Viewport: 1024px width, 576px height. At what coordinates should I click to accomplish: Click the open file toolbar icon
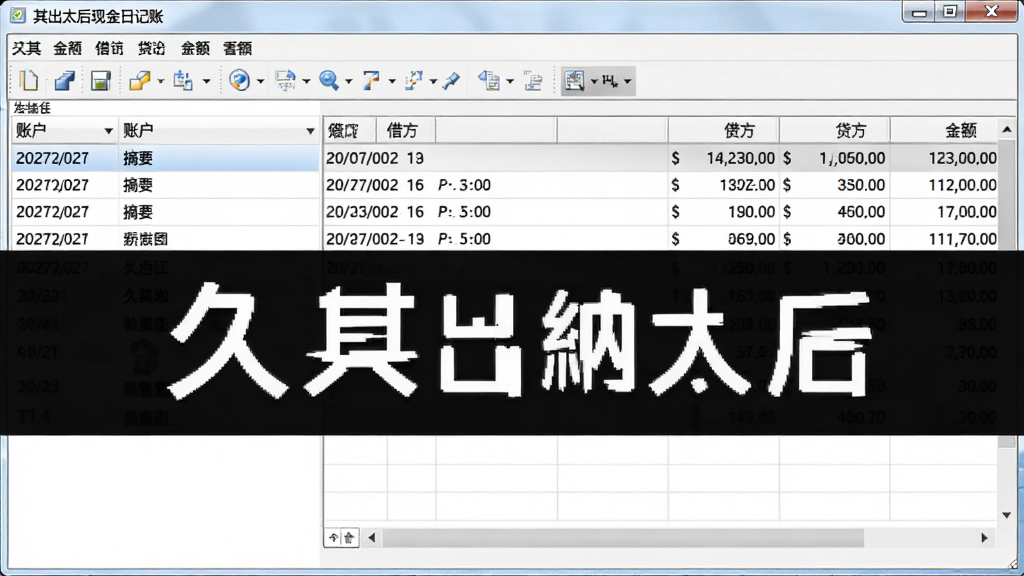click(x=64, y=81)
